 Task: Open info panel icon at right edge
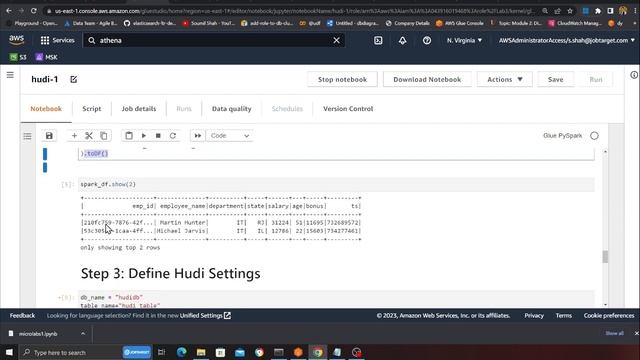pyautogui.click(x=634, y=75)
